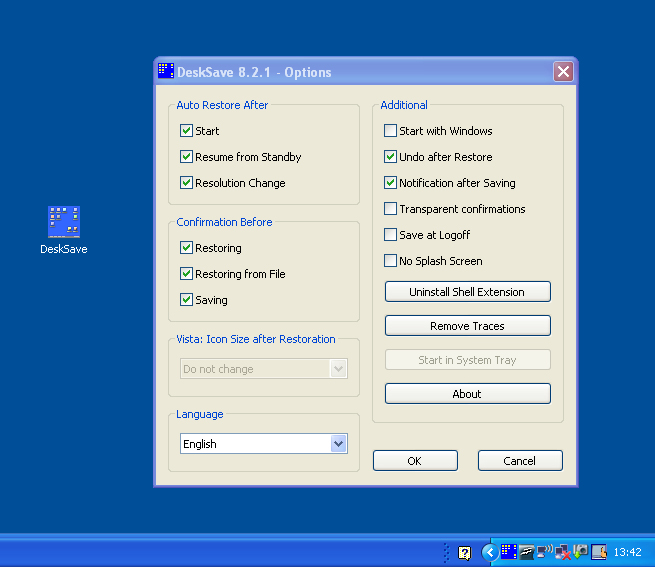Viewport: 655px width, 567px height.
Task: Click the Uninstall Shell Extension button
Action: coord(467,292)
